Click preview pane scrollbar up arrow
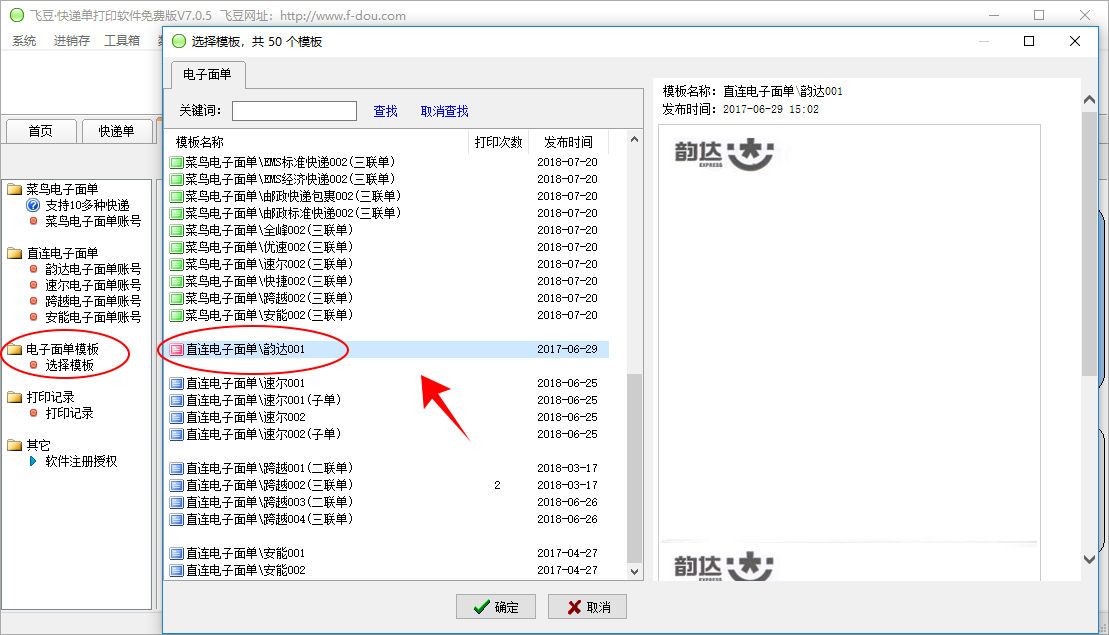The height and width of the screenshot is (635, 1109). pos(1089,100)
